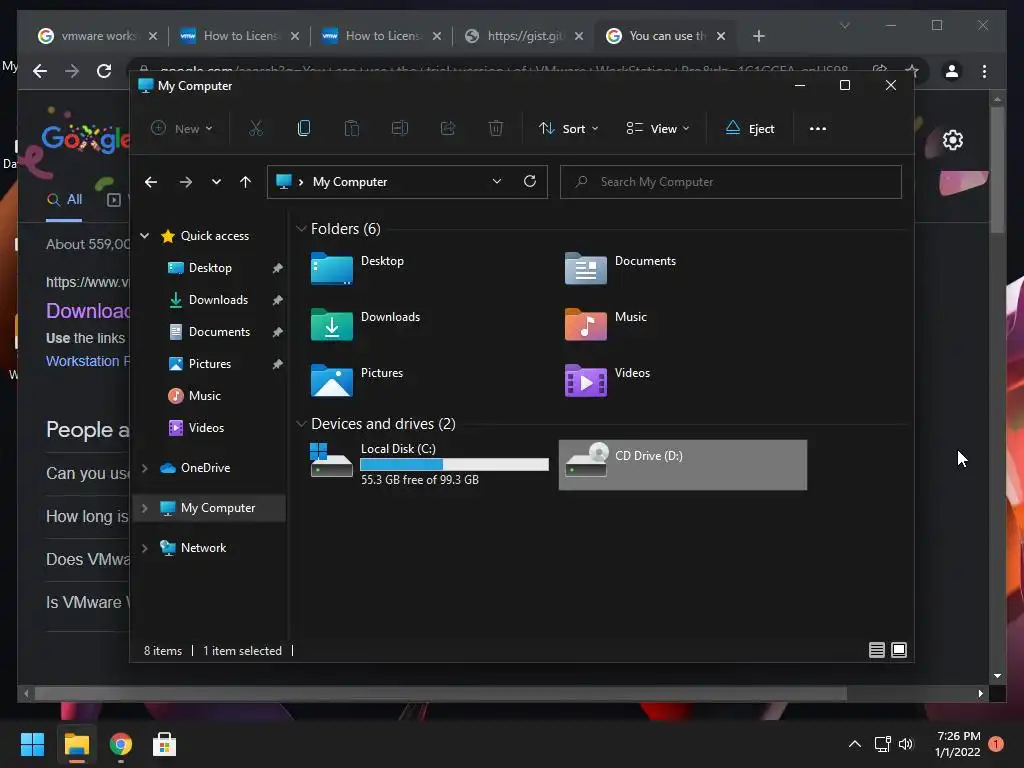Collapse Devices and drives group
Viewport: 1024px width, 768px height.
tap(301, 424)
